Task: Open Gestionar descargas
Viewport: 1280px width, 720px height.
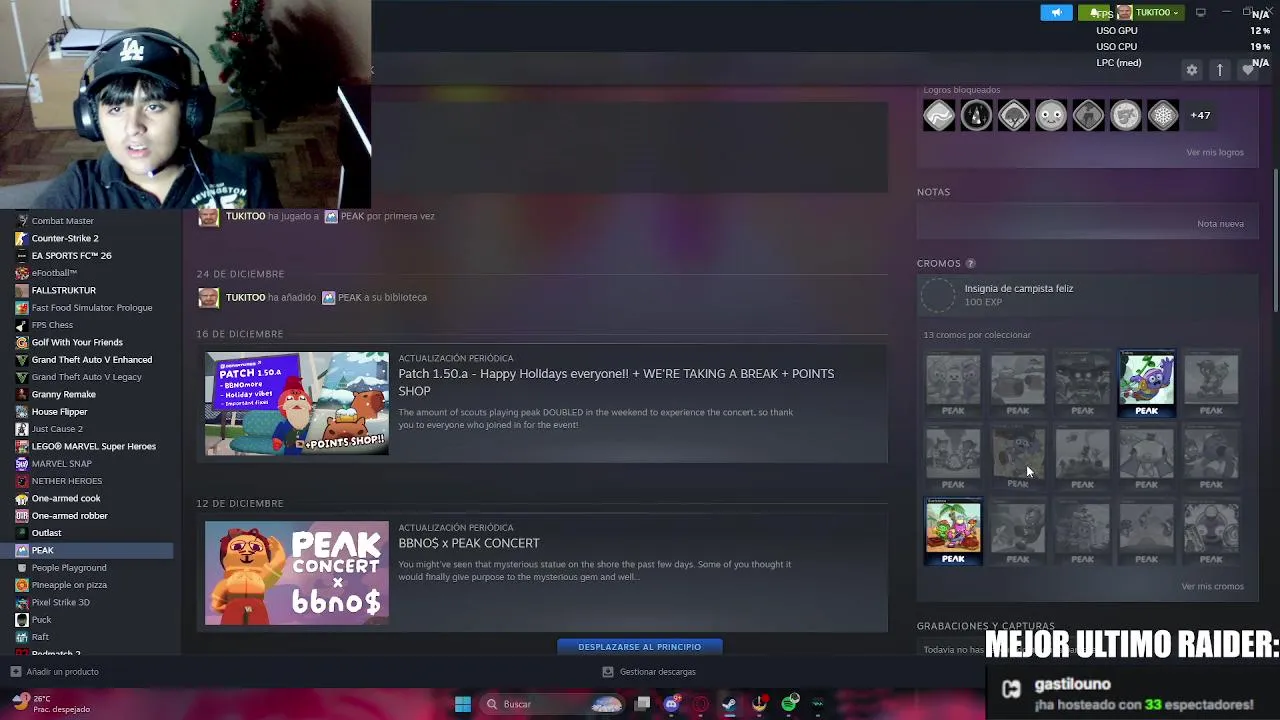Action: (649, 672)
